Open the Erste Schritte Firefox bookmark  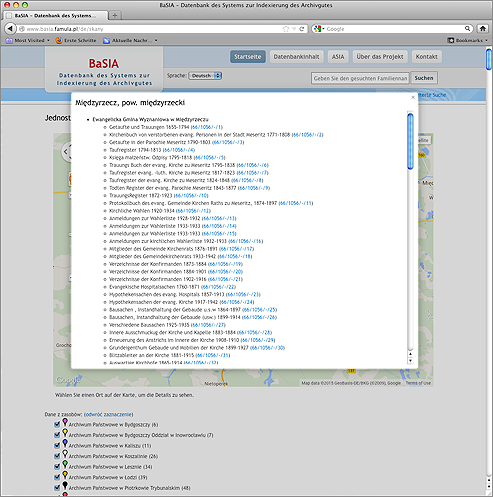click(x=76, y=40)
